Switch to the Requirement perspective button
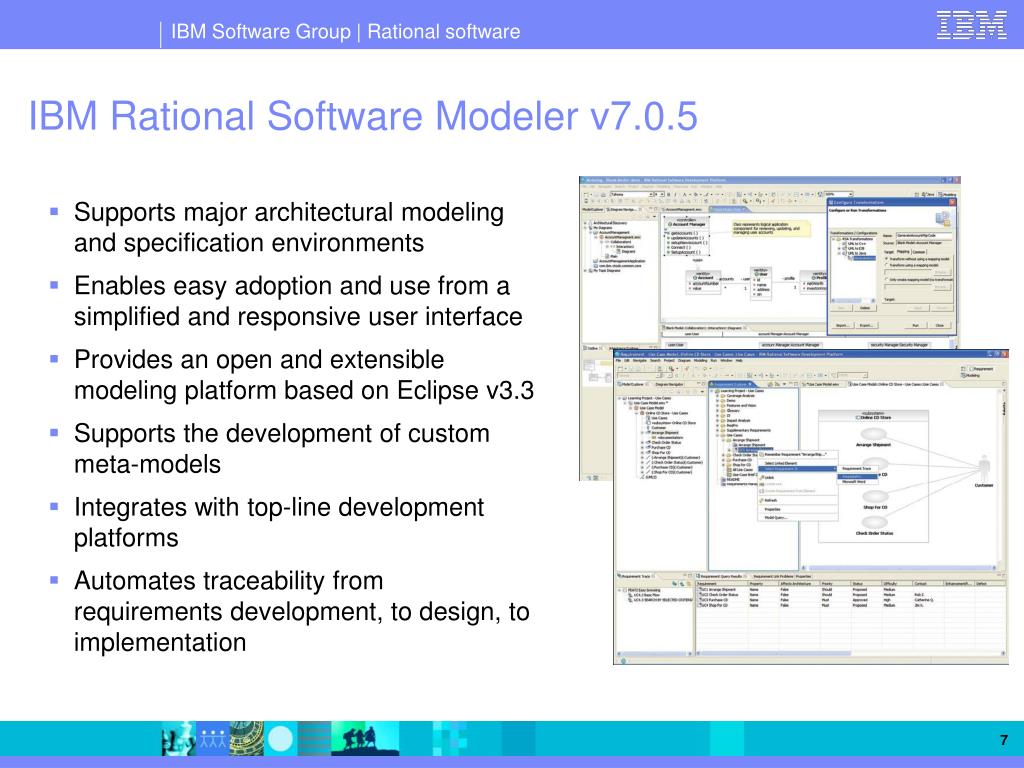The width and height of the screenshot is (1024, 768). click(x=982, y=369)
